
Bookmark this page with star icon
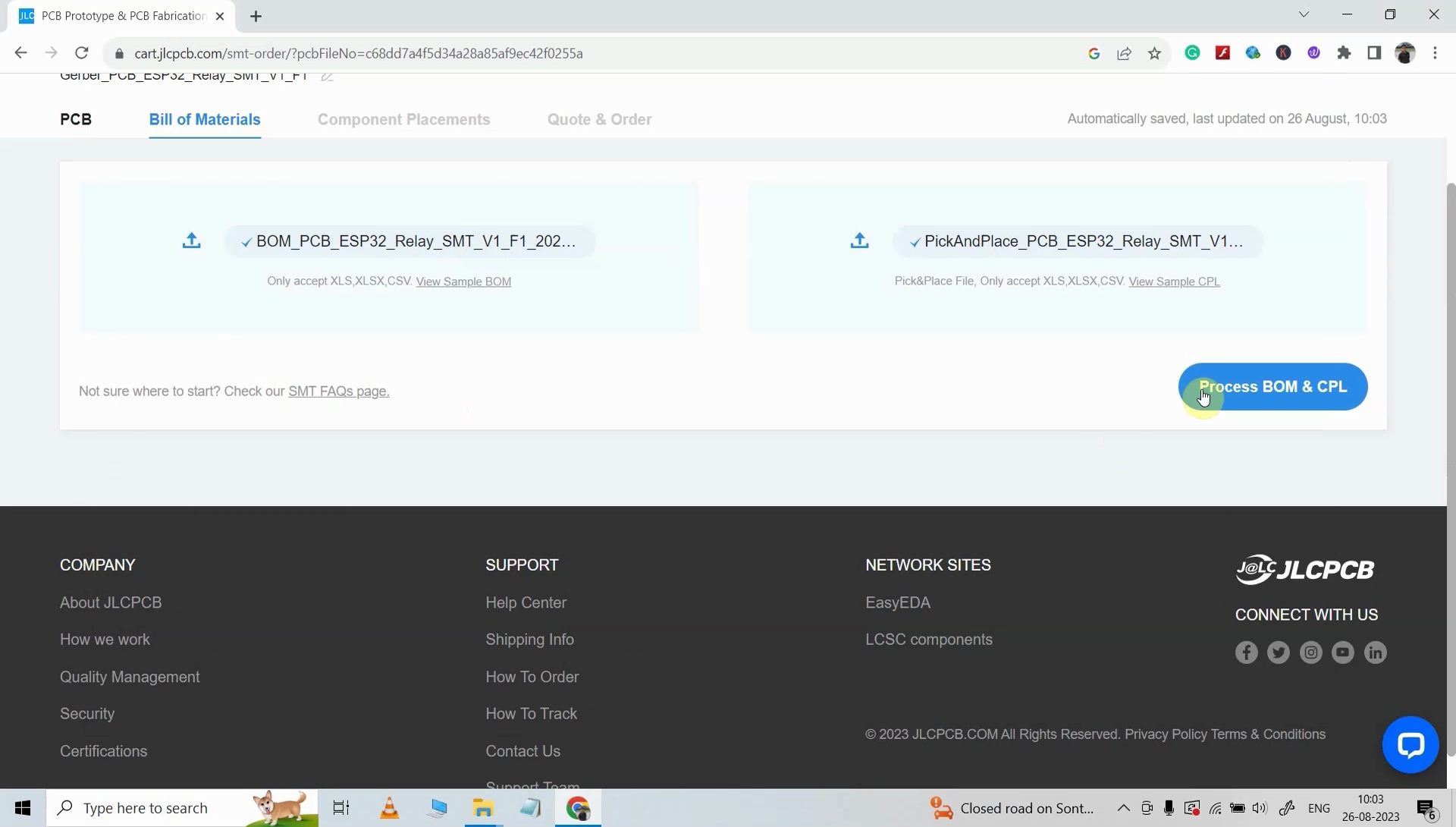pos(1154,53)
